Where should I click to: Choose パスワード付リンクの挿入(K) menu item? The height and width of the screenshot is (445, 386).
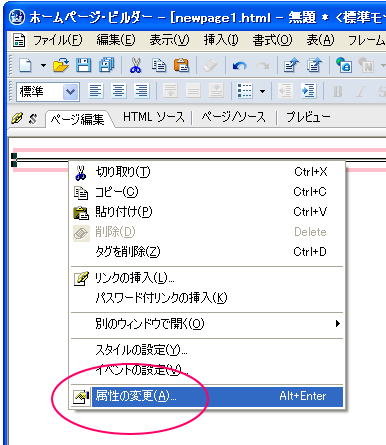click(x=207, y=297)
